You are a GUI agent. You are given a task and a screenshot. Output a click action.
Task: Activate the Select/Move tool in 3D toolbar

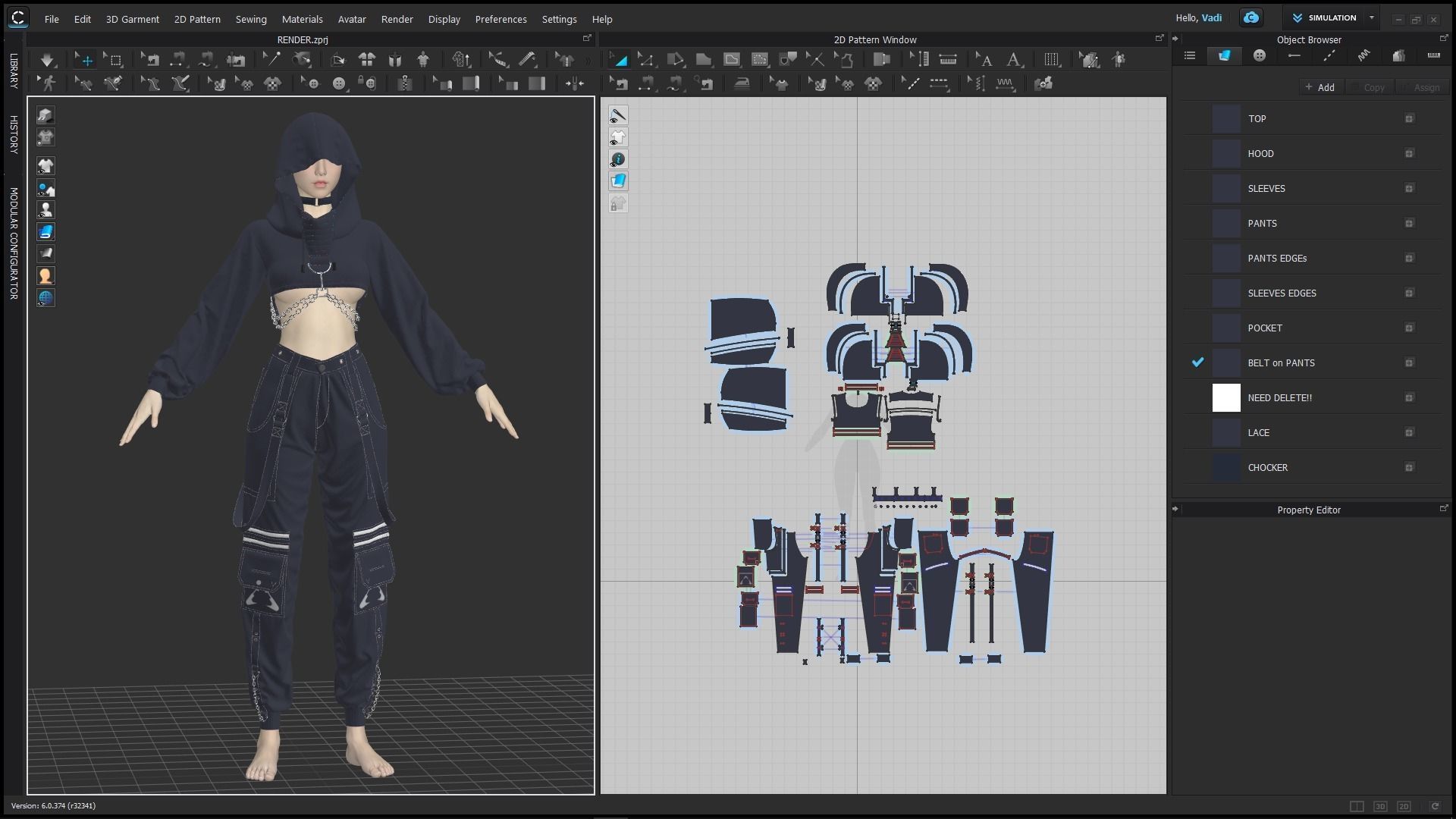click(84, 59)
